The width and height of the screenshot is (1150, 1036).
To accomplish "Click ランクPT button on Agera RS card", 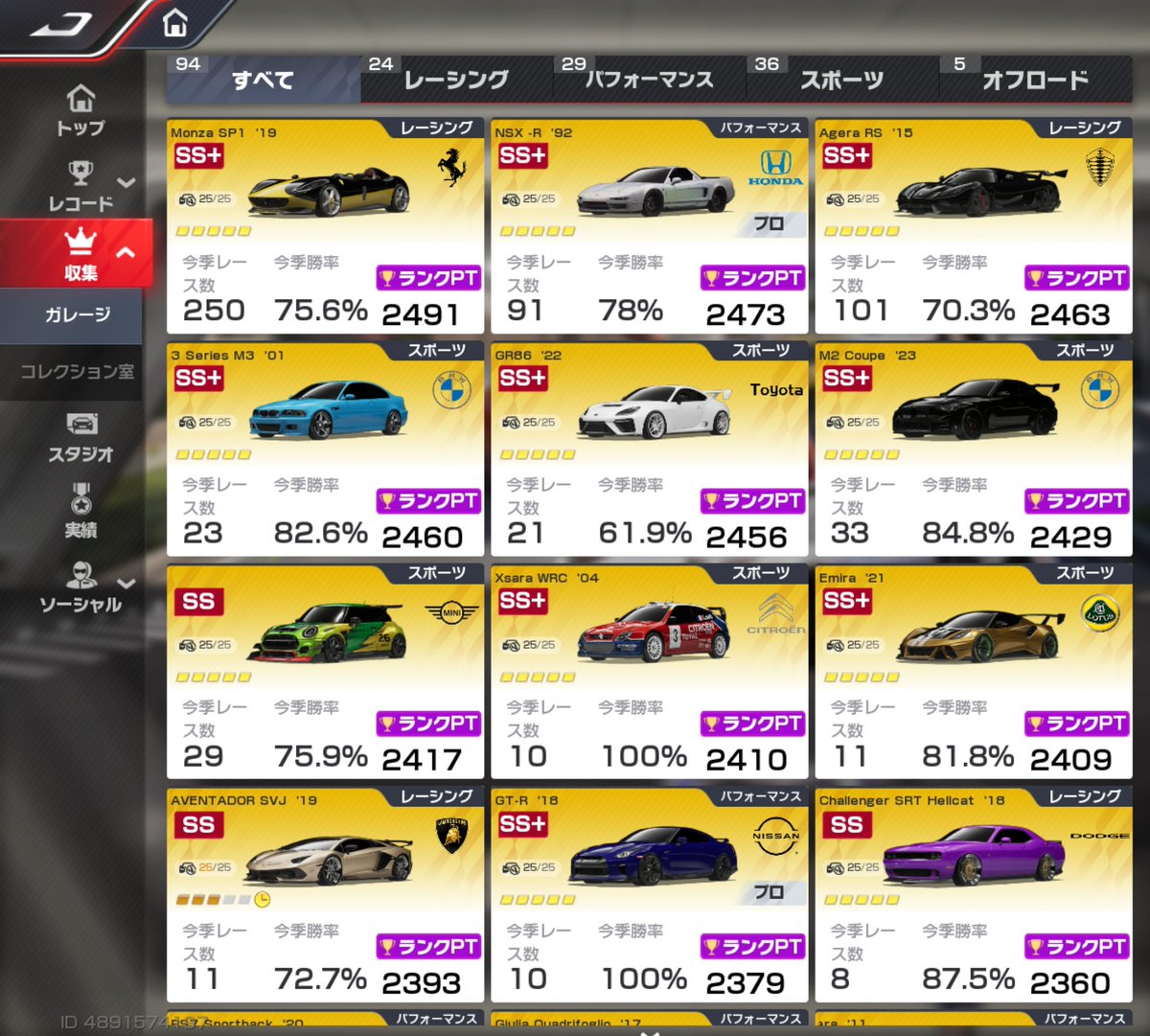I will click(1076, 278).
